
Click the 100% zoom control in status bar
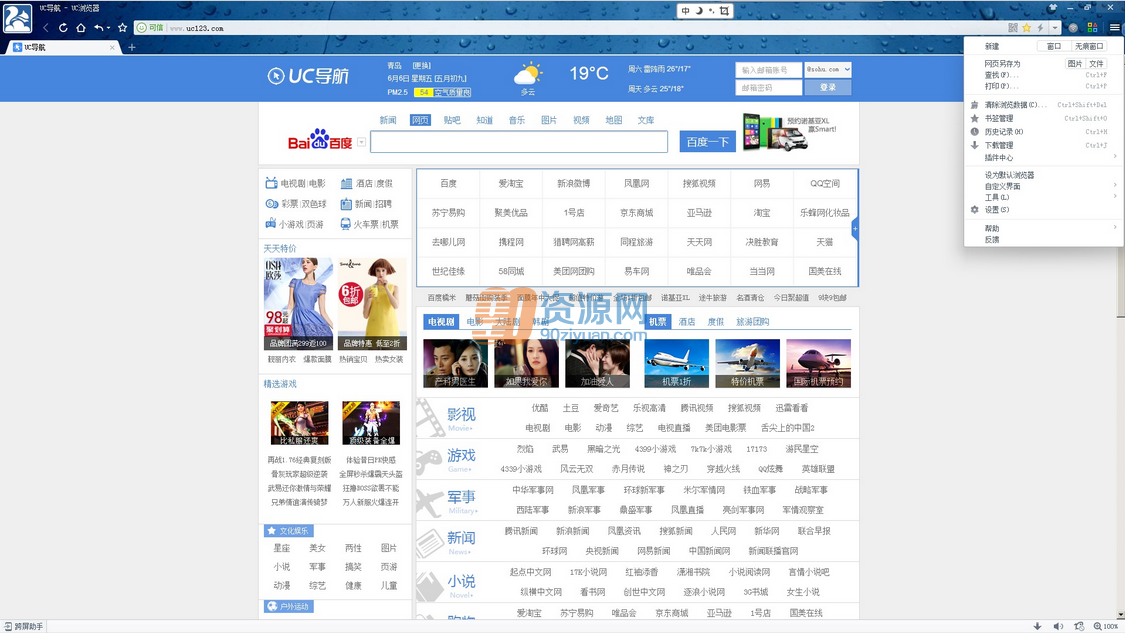point(1106,627)
